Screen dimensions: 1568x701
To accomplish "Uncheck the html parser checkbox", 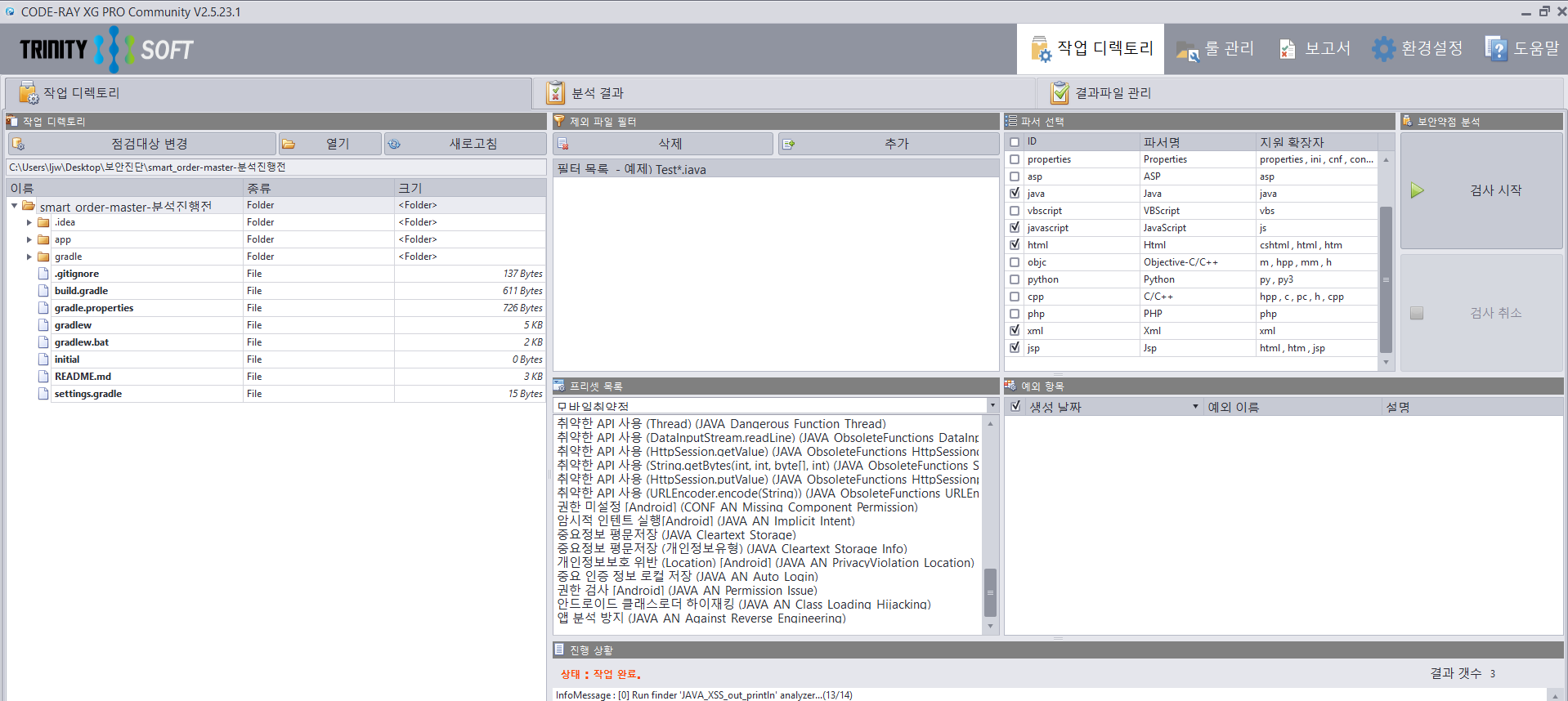I will (1015, 245).
